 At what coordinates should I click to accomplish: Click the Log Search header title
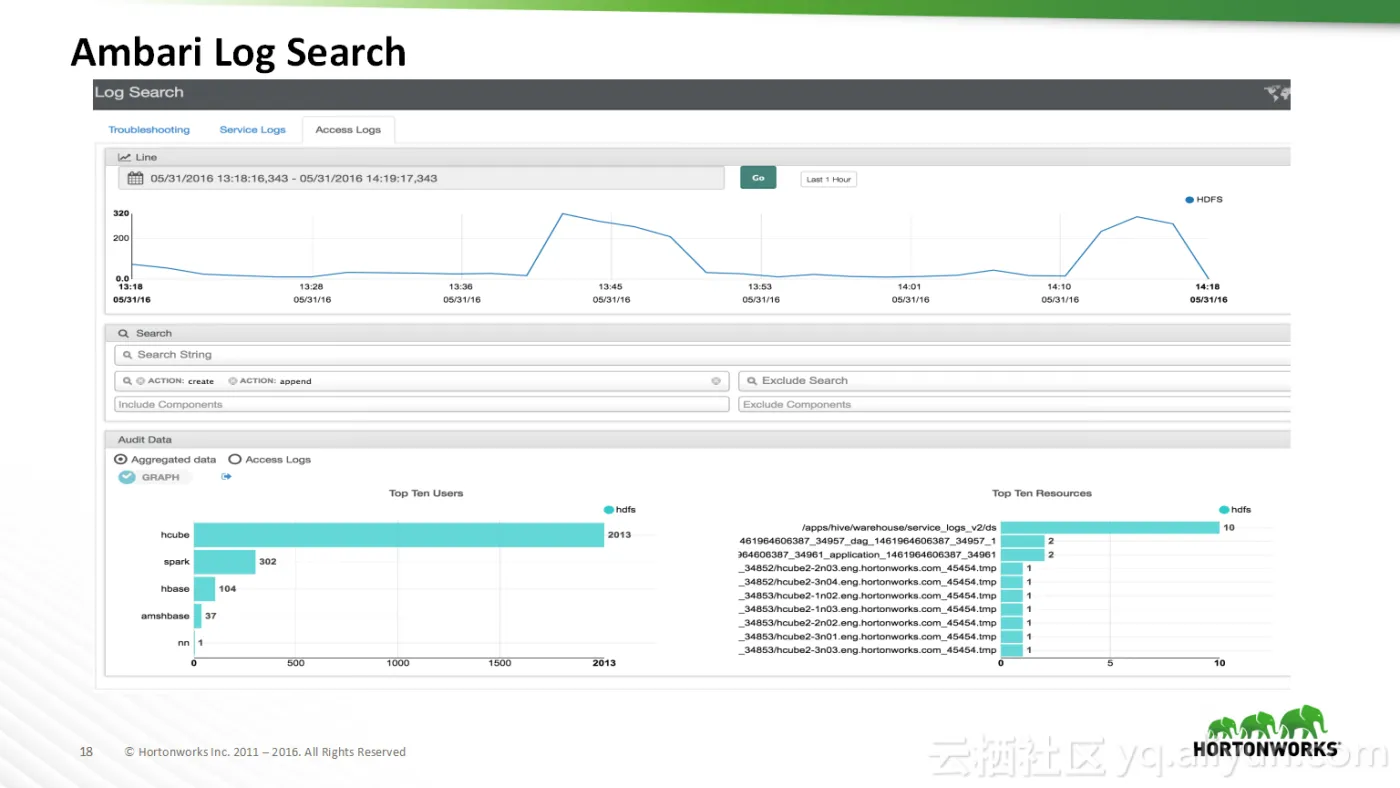tap(139, 92)
